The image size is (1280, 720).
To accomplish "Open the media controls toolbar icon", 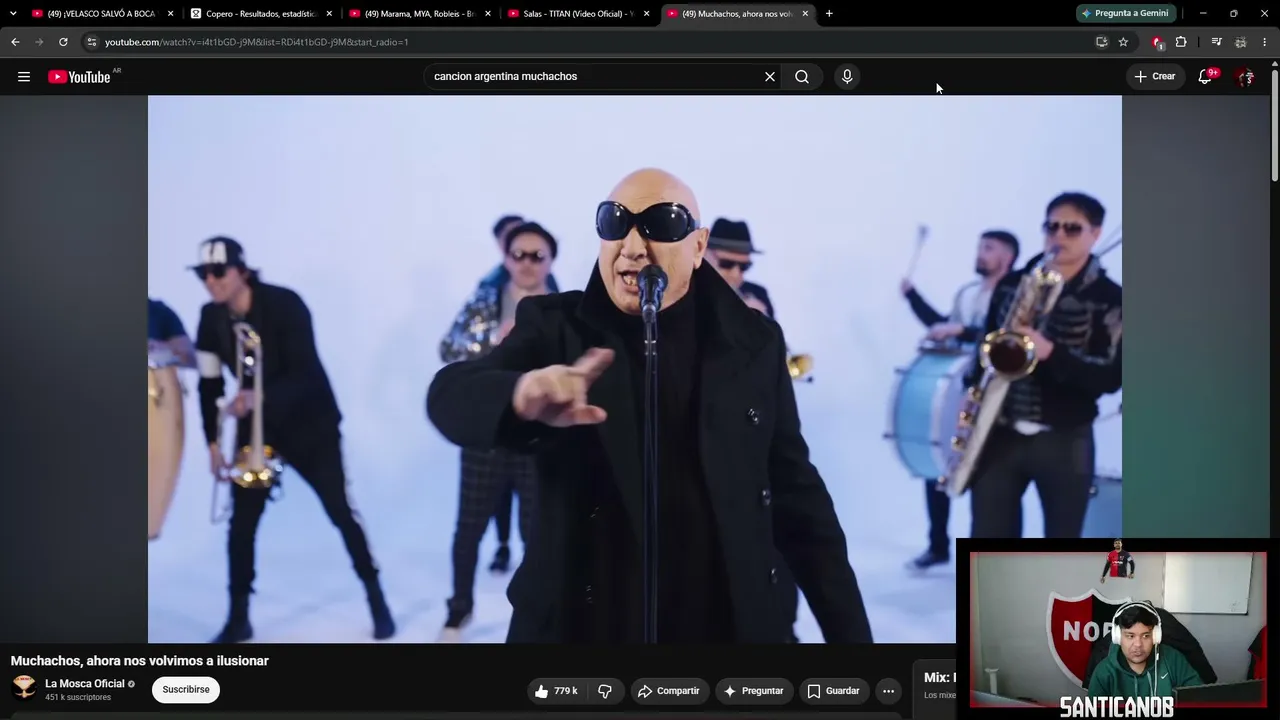I will 1216,42.
